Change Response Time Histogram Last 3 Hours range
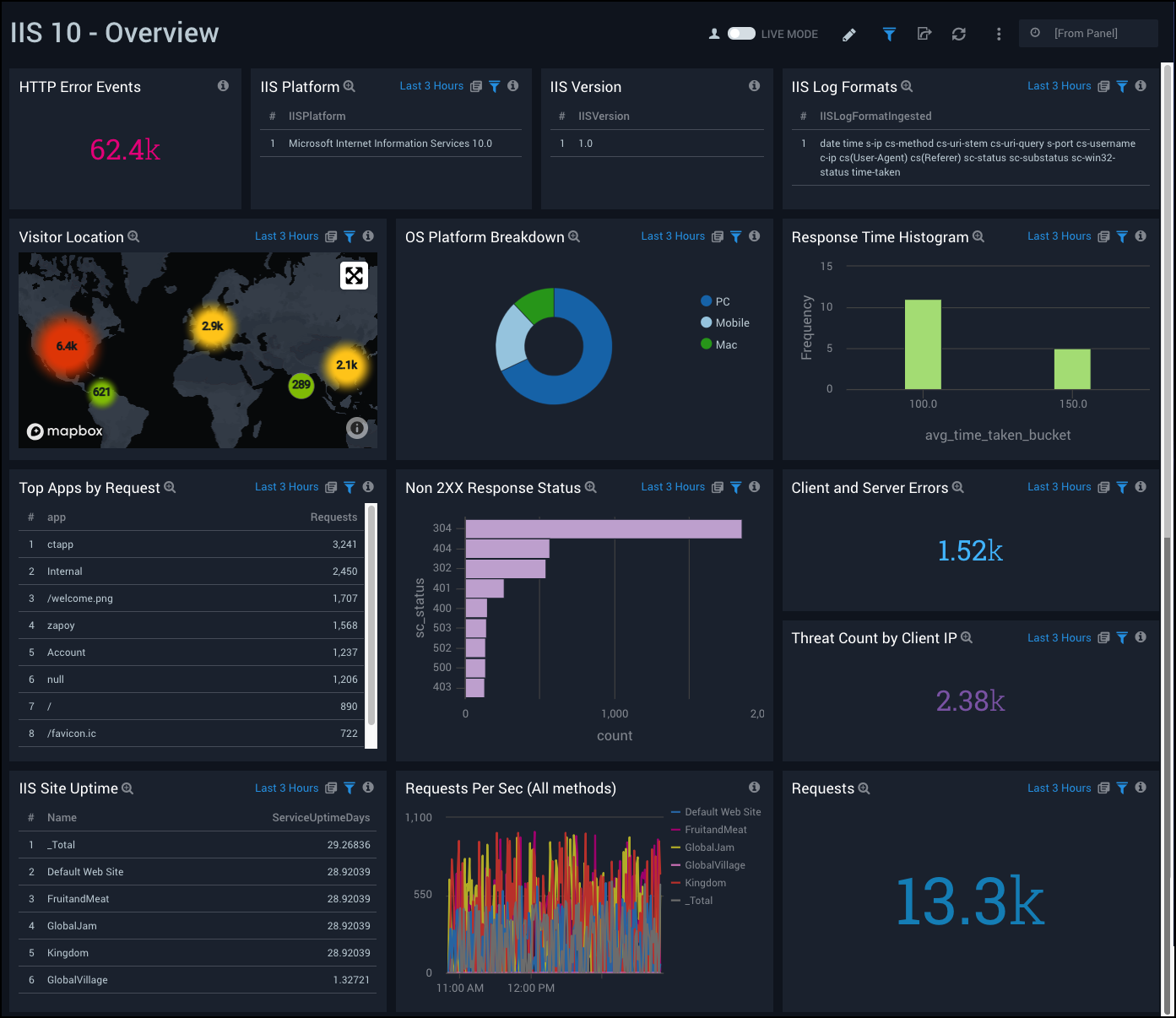The height and width of the screenshot is (1018, 1176). pos(1059,236)
